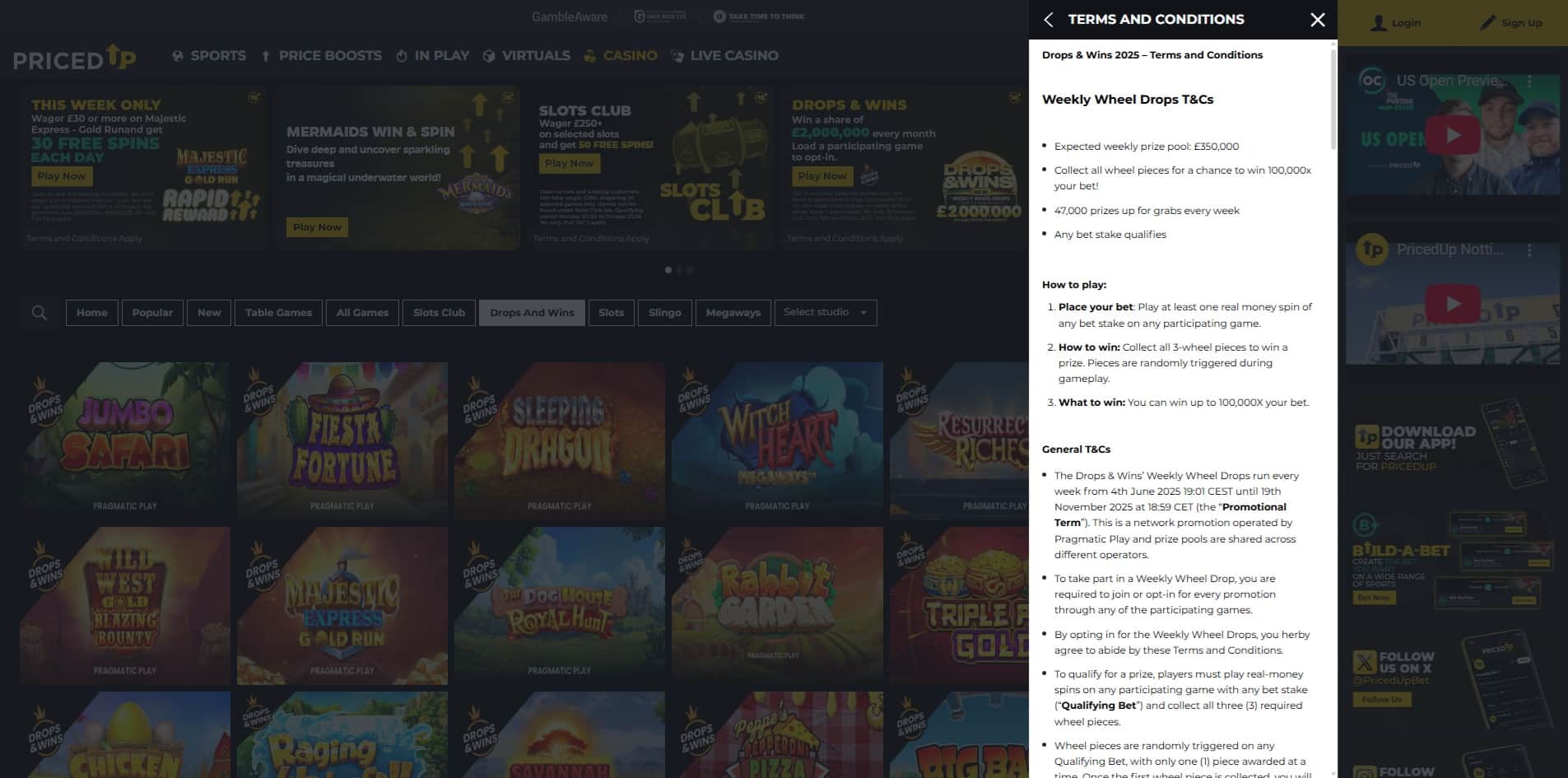This screenshot has width=1568, height=778.
Task: Select the Casino nav item
Action: coord(621,56)
